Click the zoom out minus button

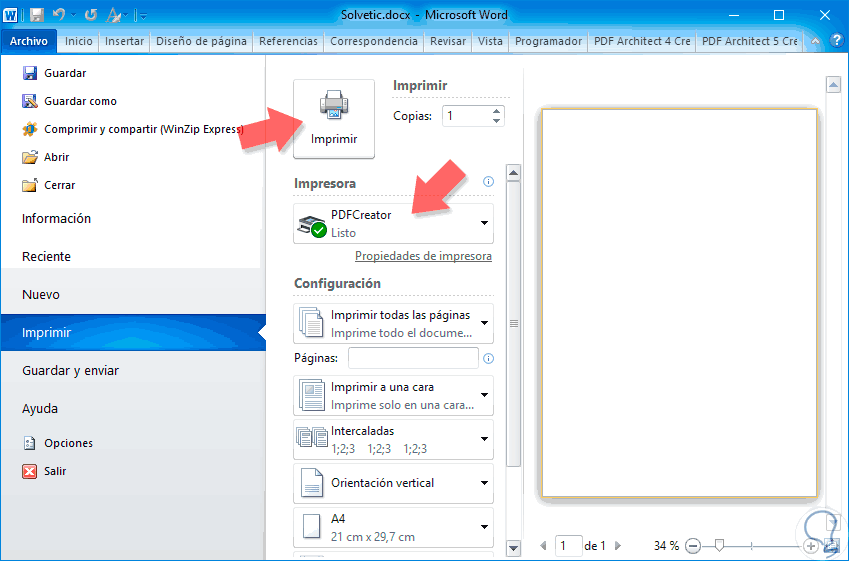tap(693, 546)
